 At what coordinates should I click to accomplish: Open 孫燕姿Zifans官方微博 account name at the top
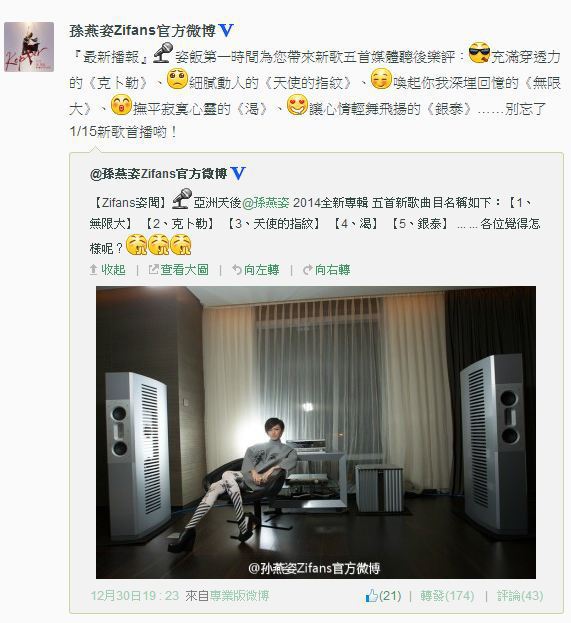(143, 31)
